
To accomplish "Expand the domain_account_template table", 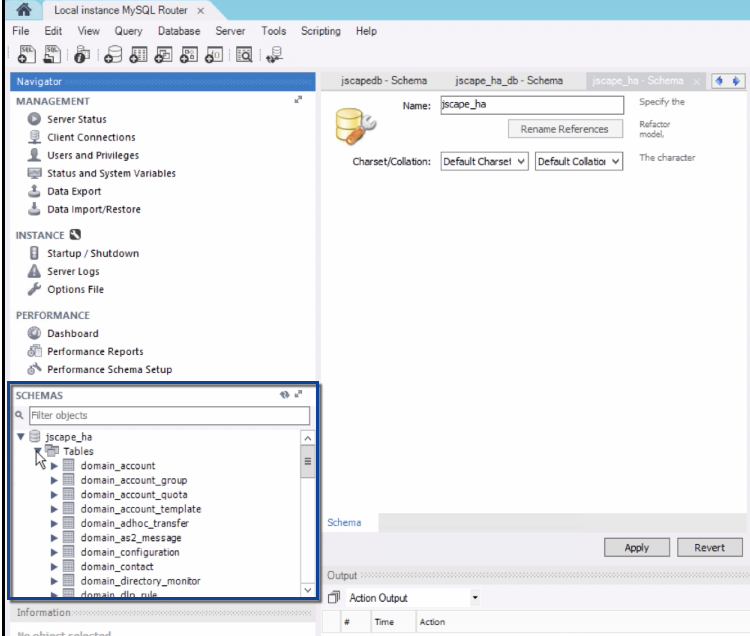I will point(54,509).
